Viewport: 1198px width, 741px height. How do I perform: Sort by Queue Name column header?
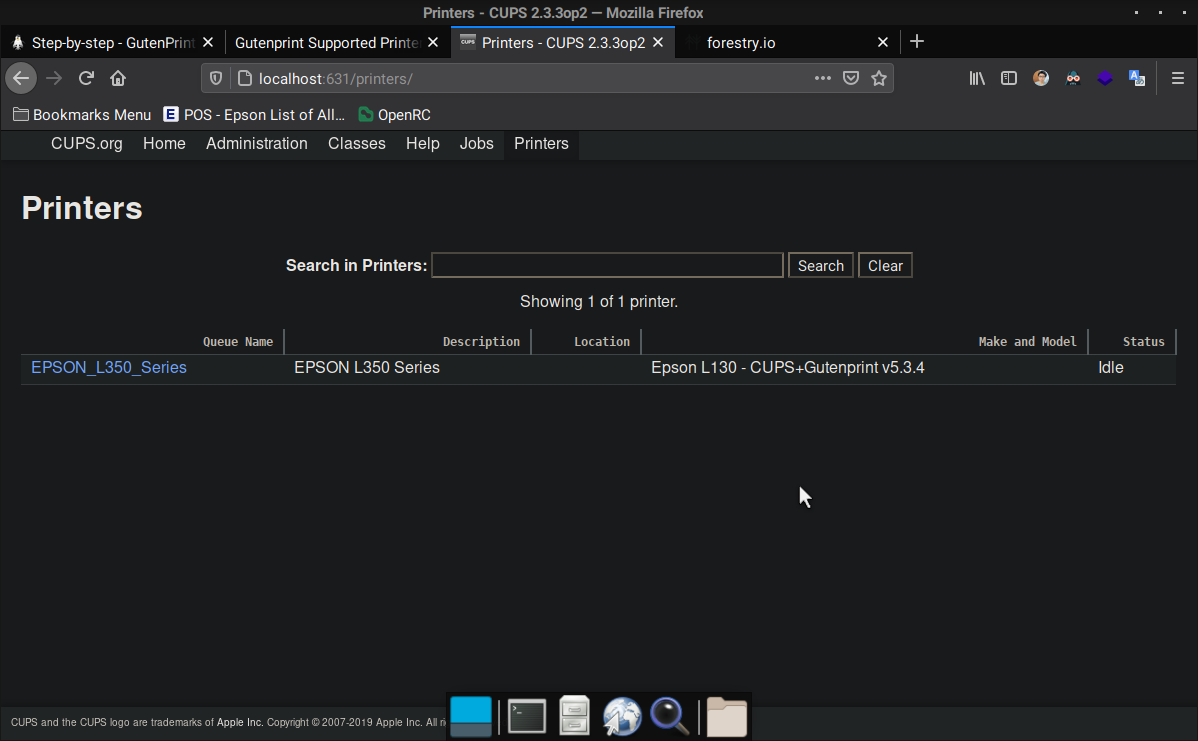pyautogui.click(x=238, y=341)
